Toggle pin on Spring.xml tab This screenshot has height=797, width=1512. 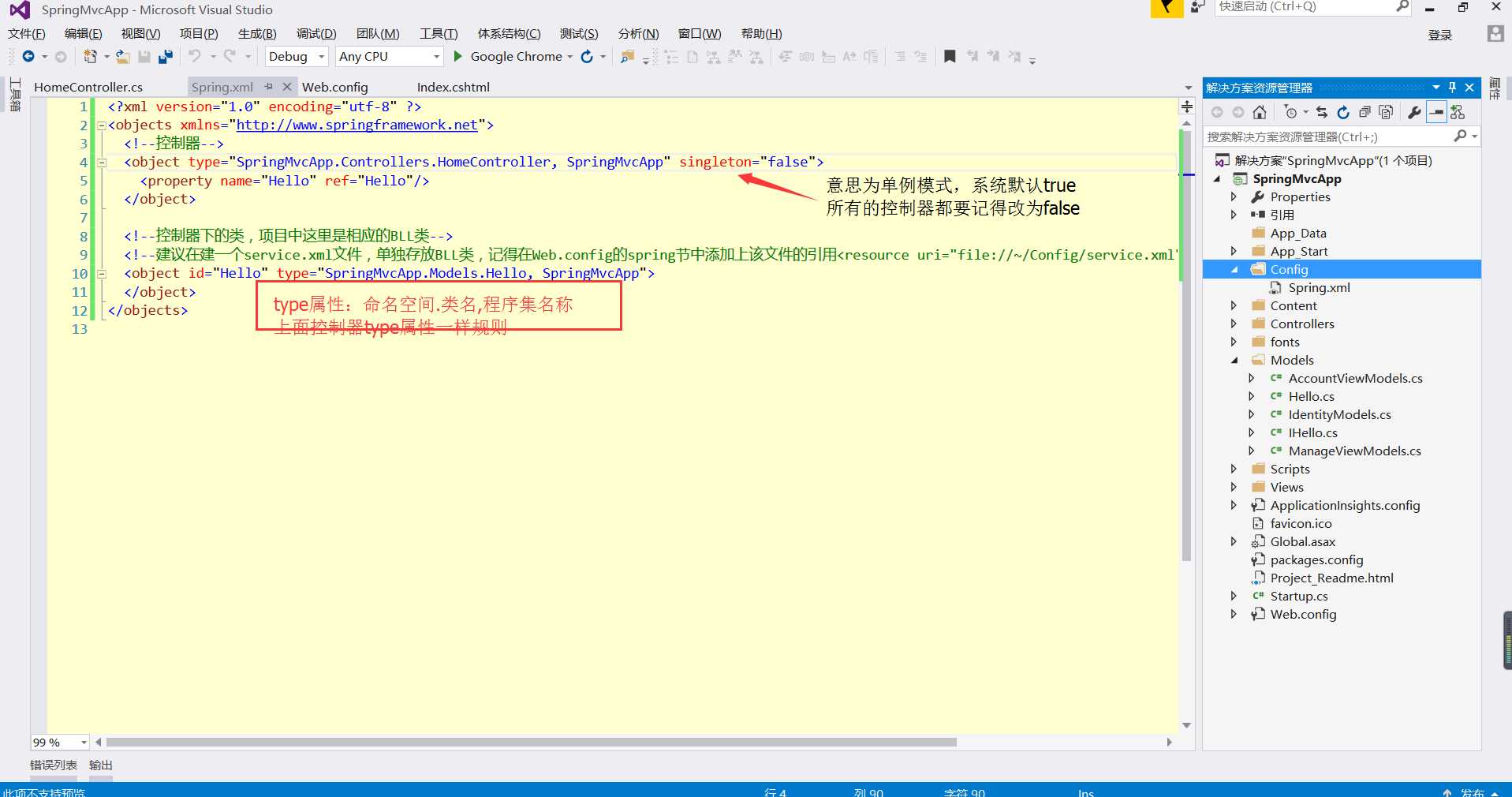[x=269, y=87]
